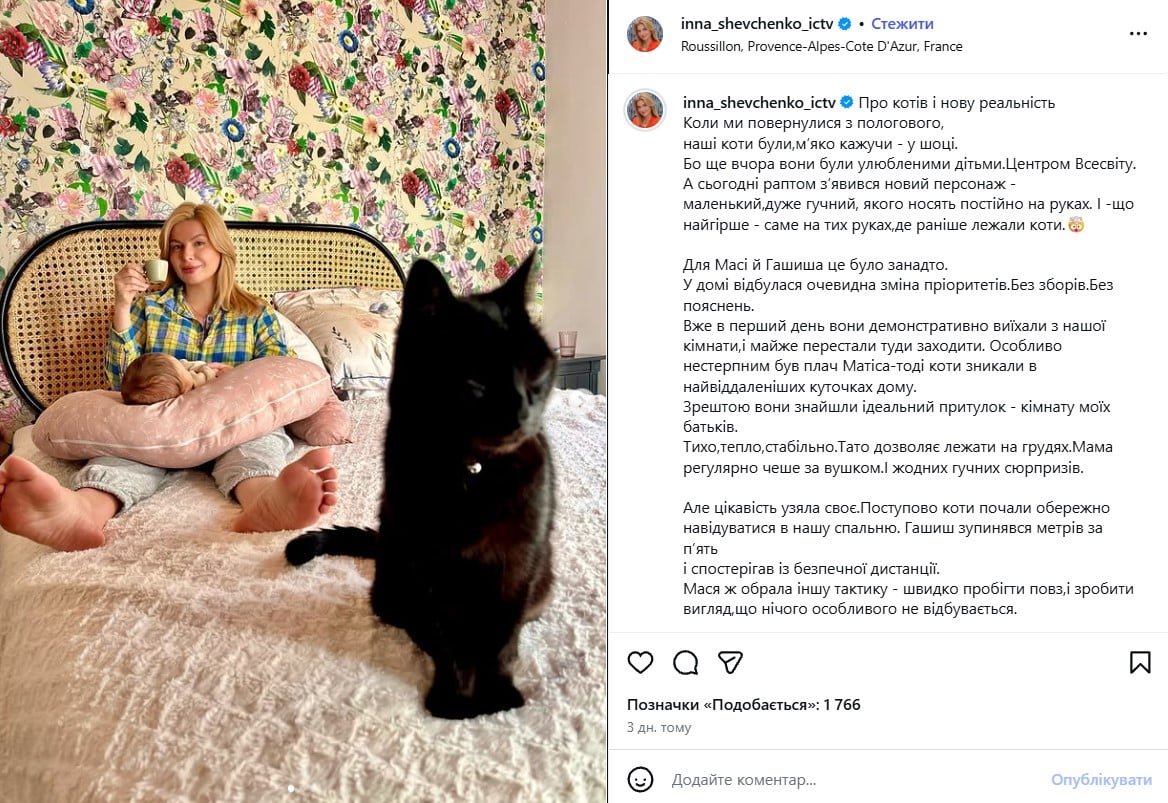The image size is (1168, 803).
Task: Open the emoji picker smiley icon
Action: [641, 779]
